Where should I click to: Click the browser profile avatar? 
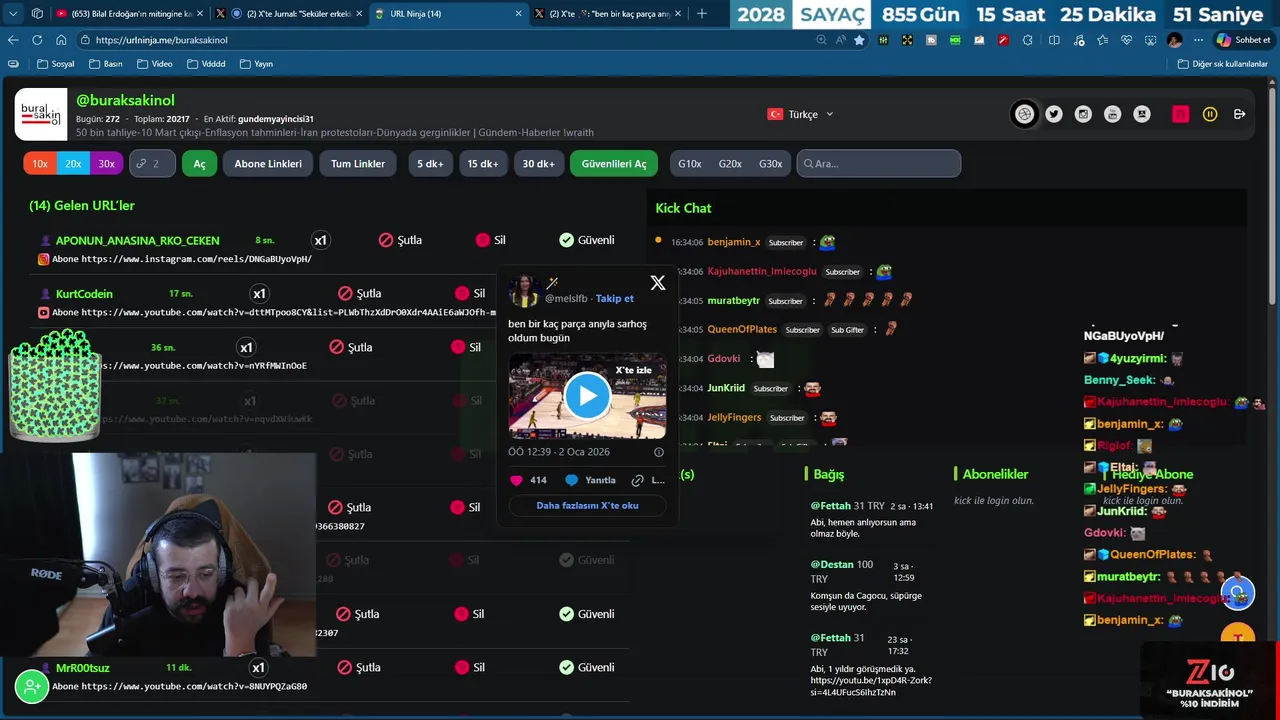point(1174,40)
